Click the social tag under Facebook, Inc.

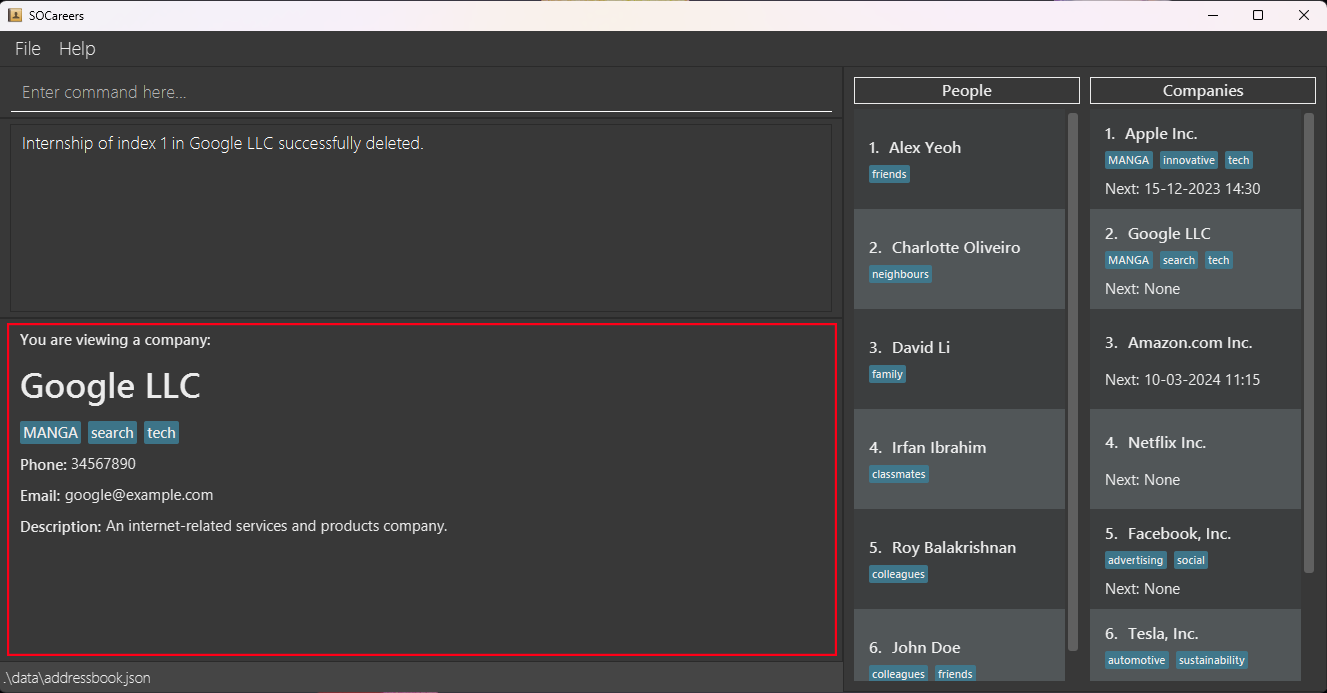pos(1191,560)
